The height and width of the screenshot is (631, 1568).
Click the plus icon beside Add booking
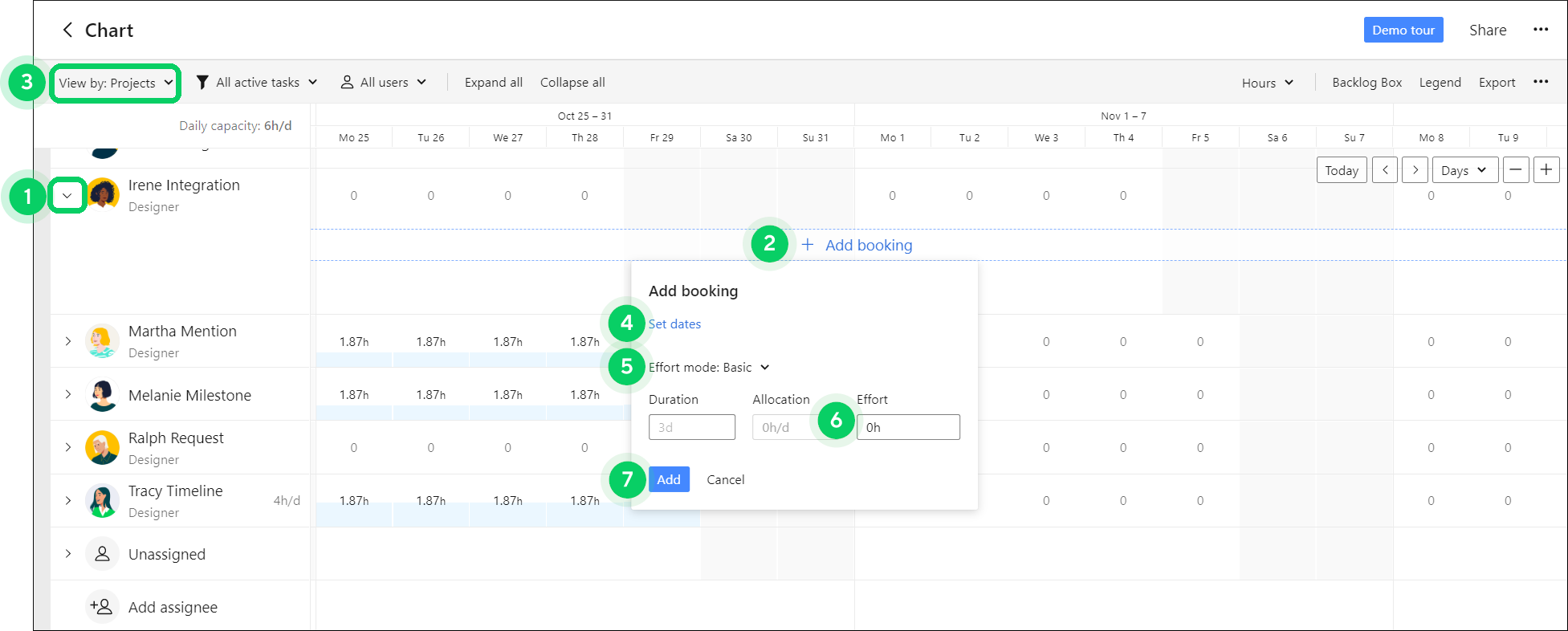click(x=808, y=245)
